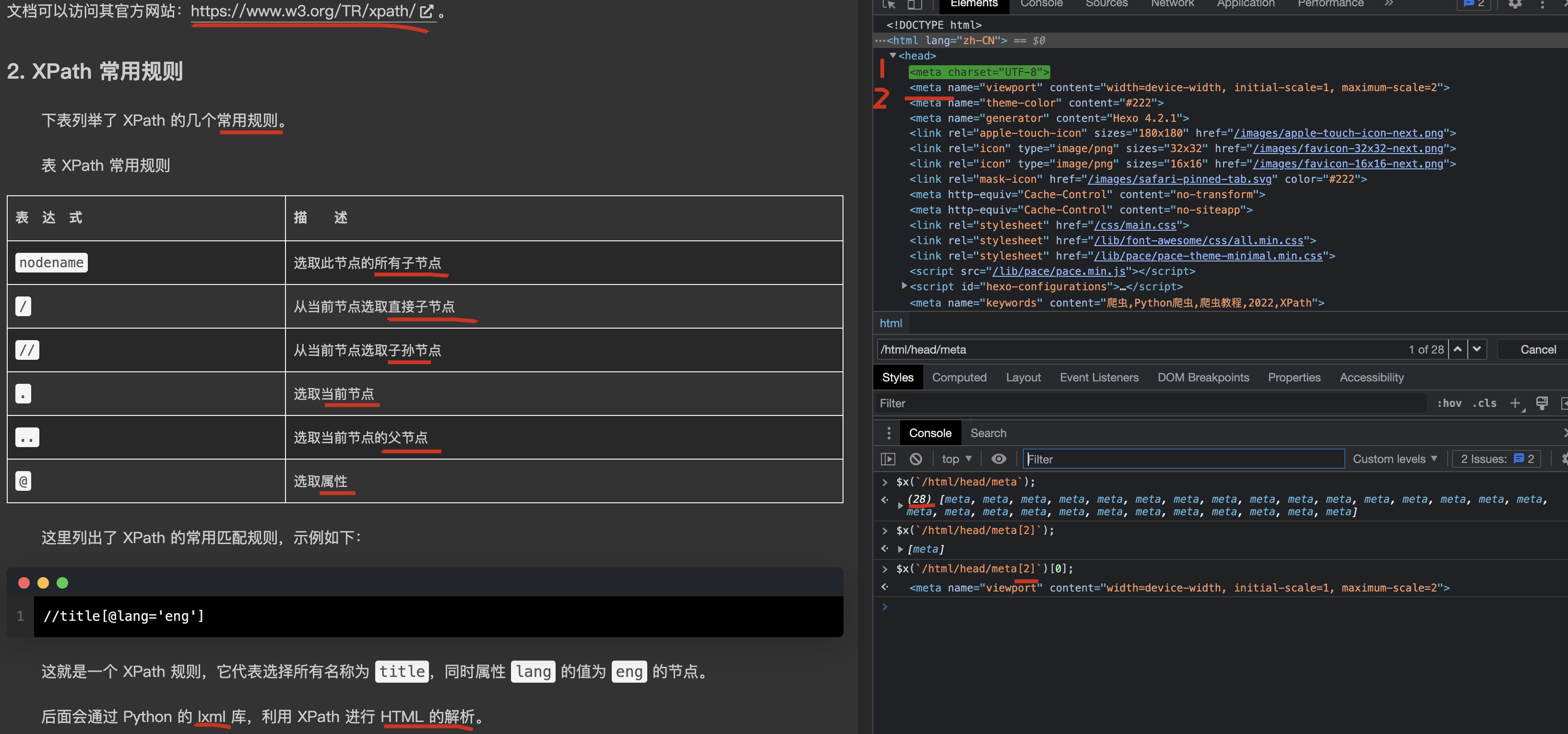The height and width of the screenshot is (734, 1568).
Task: Expand the hexo-configurations script node
Action: click(x=904, y=285)
